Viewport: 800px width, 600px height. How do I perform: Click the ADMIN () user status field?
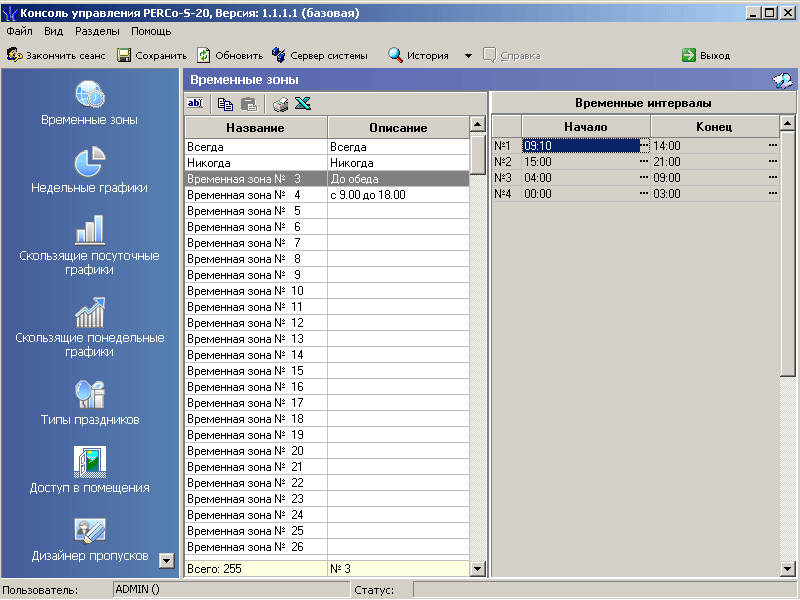tap(231, 589)
